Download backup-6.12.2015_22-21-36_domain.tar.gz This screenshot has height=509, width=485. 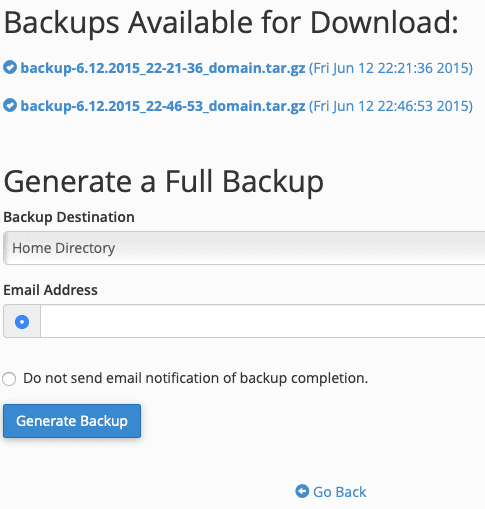click(163, 68)
